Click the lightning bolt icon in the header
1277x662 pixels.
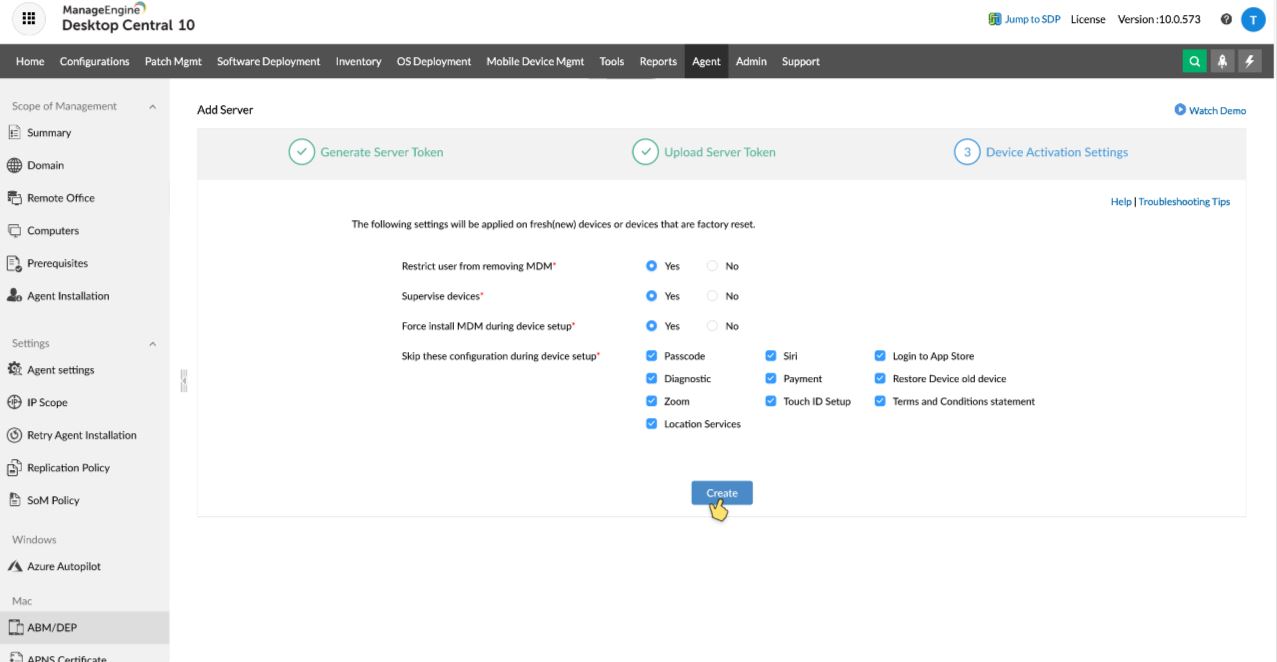tap(1250, 61)
